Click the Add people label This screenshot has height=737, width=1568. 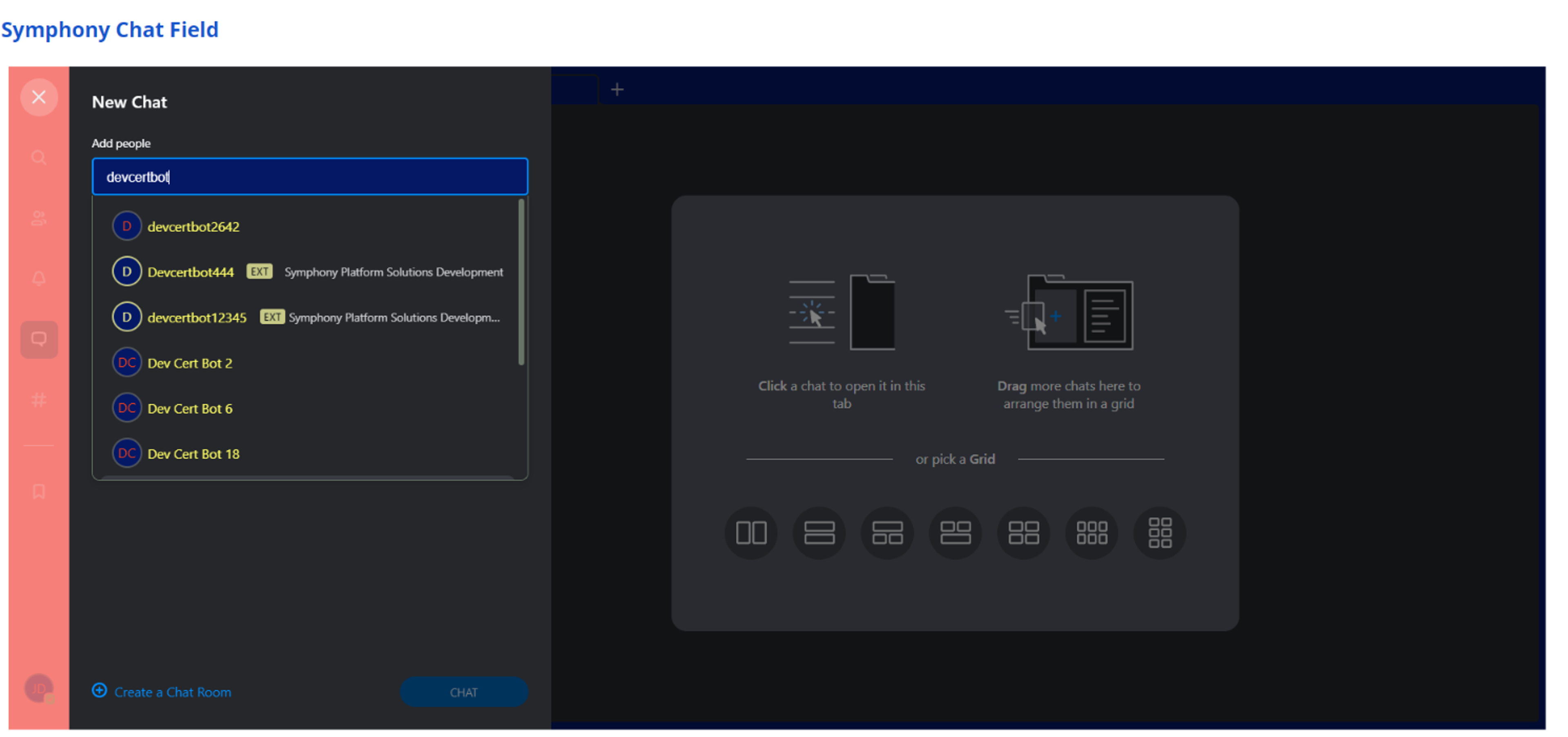coord(121,143)
